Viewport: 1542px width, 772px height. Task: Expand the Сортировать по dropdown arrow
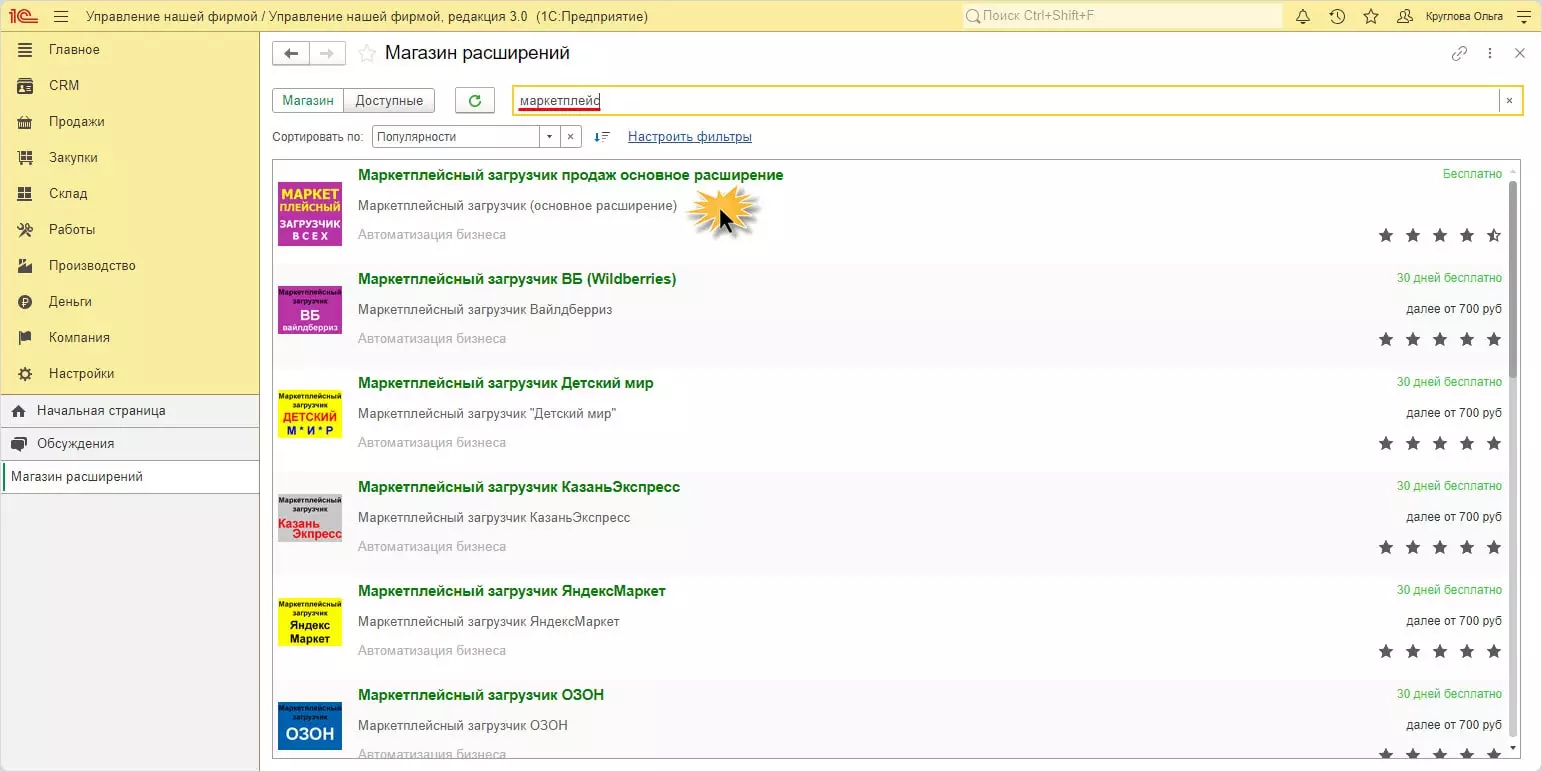pyautogui.click(x=549, y=137)
